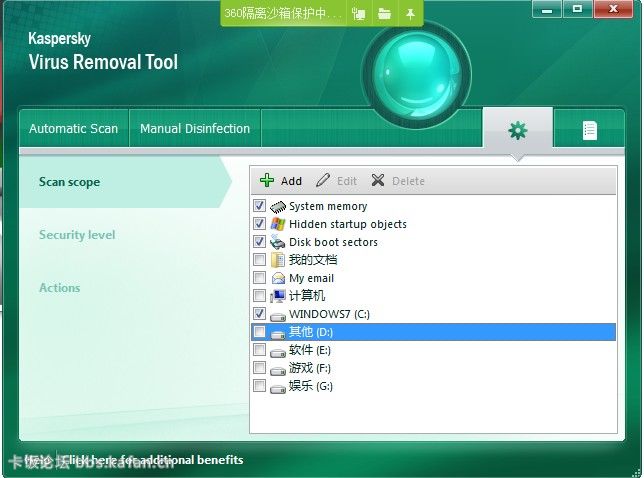
Task: Click the pencil Edit icon
Action: click(x=323, y=180)
